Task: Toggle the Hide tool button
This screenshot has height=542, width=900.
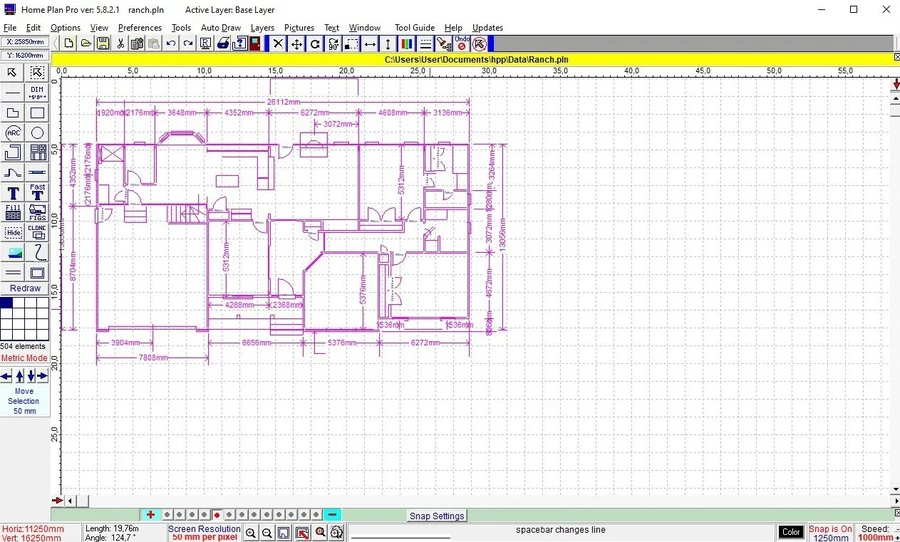Action: [x=13, y=232]
